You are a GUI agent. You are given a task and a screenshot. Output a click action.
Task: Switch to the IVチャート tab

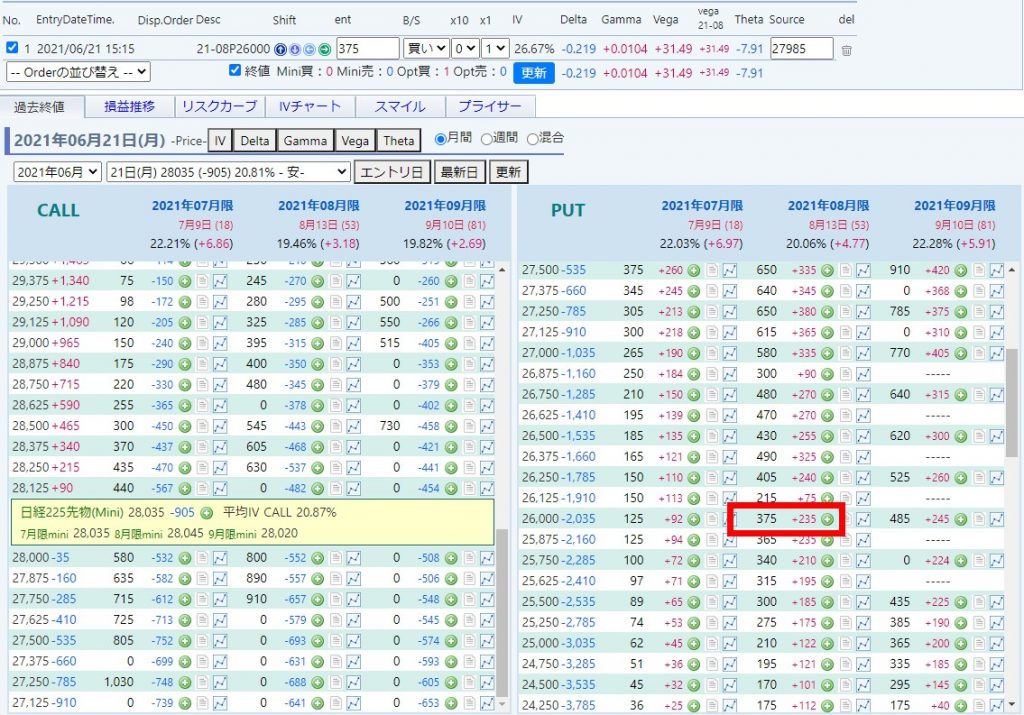click(310, 106)
